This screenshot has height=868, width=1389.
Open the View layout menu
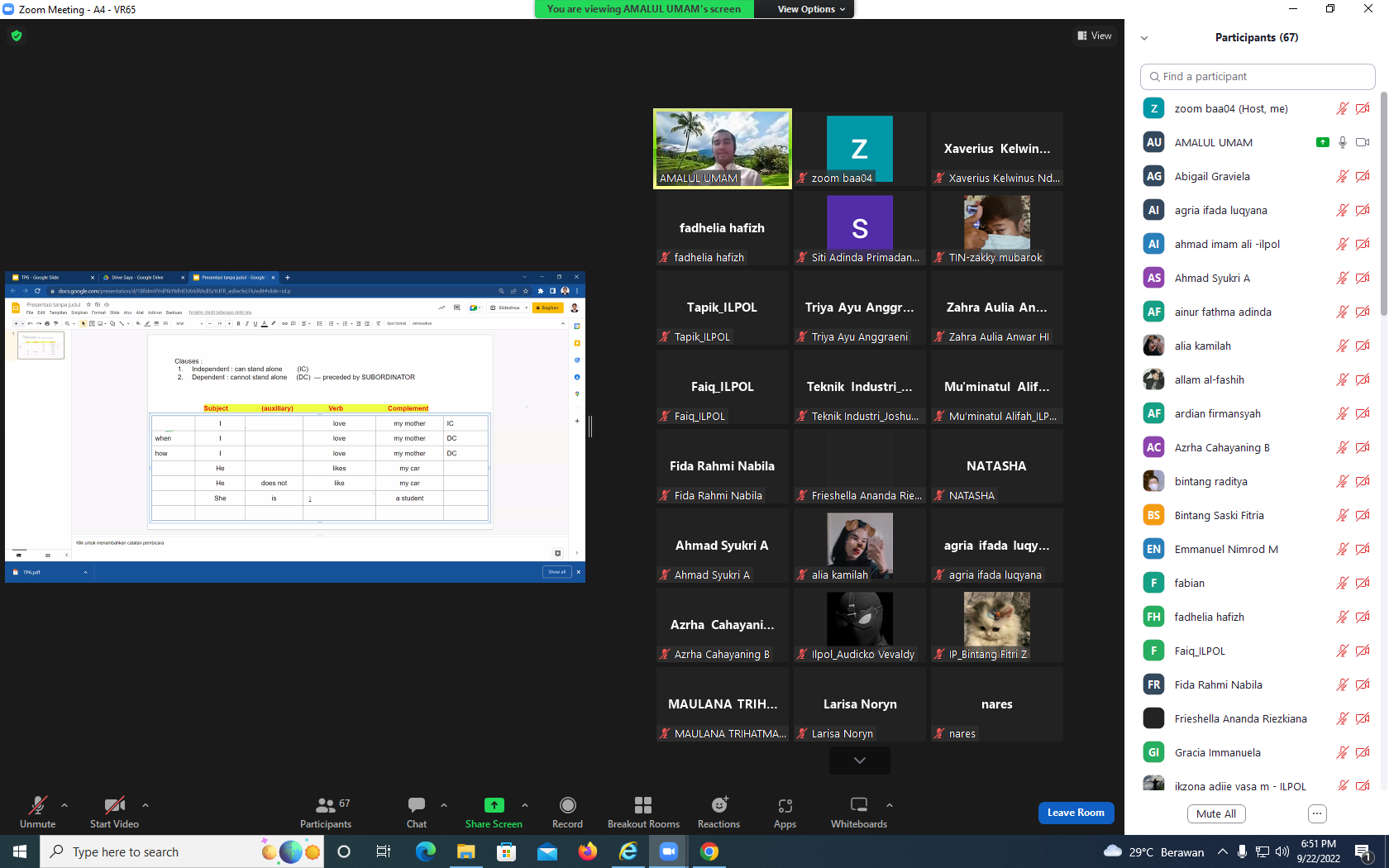pyautogui.click(x=1095, y=36)
